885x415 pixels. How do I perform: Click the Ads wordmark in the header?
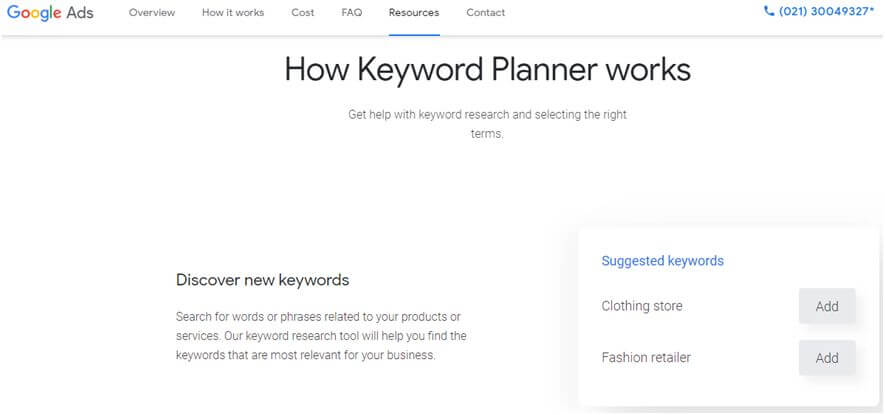click(x=80, y=12)
